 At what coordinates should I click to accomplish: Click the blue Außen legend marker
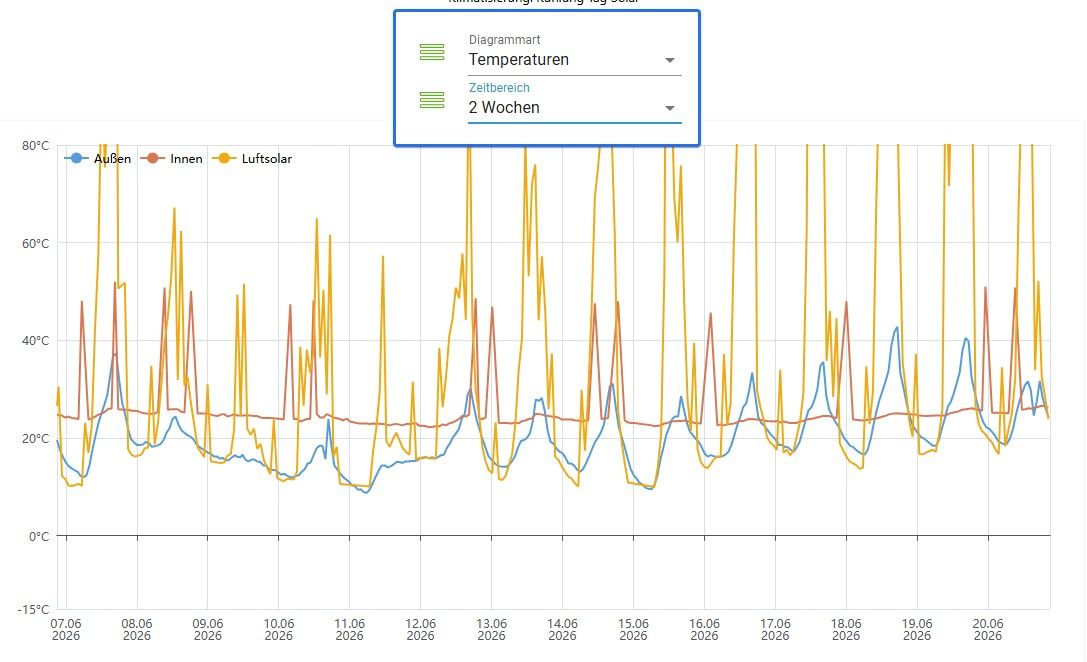coord(77,159)
